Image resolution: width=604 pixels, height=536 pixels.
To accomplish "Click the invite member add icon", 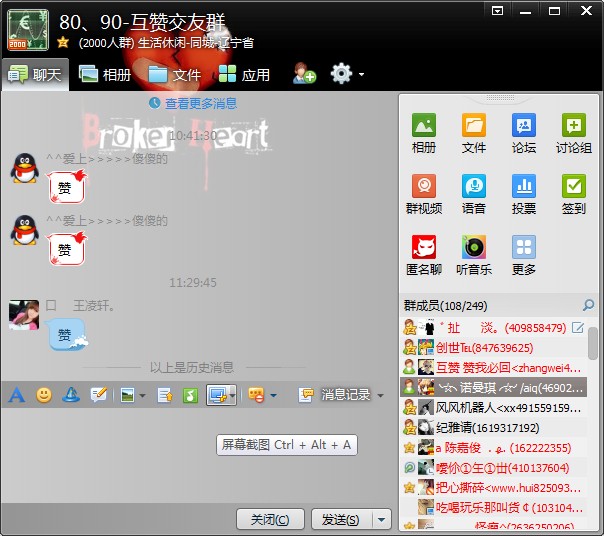I will coord(304,73).
